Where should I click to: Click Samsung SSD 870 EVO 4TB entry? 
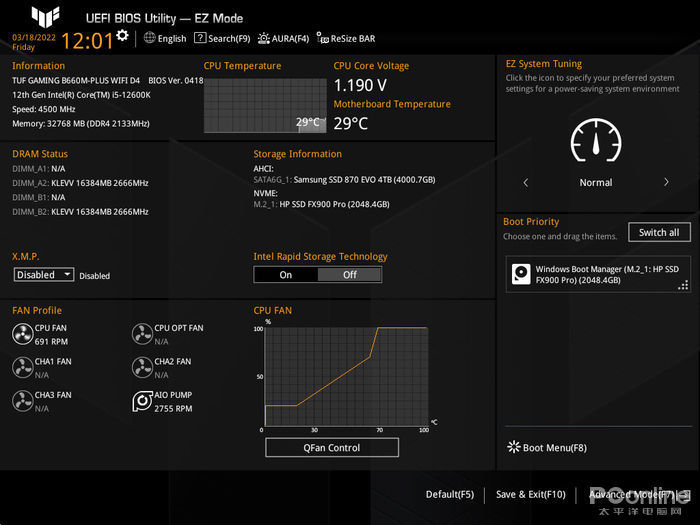coord(344,179)
